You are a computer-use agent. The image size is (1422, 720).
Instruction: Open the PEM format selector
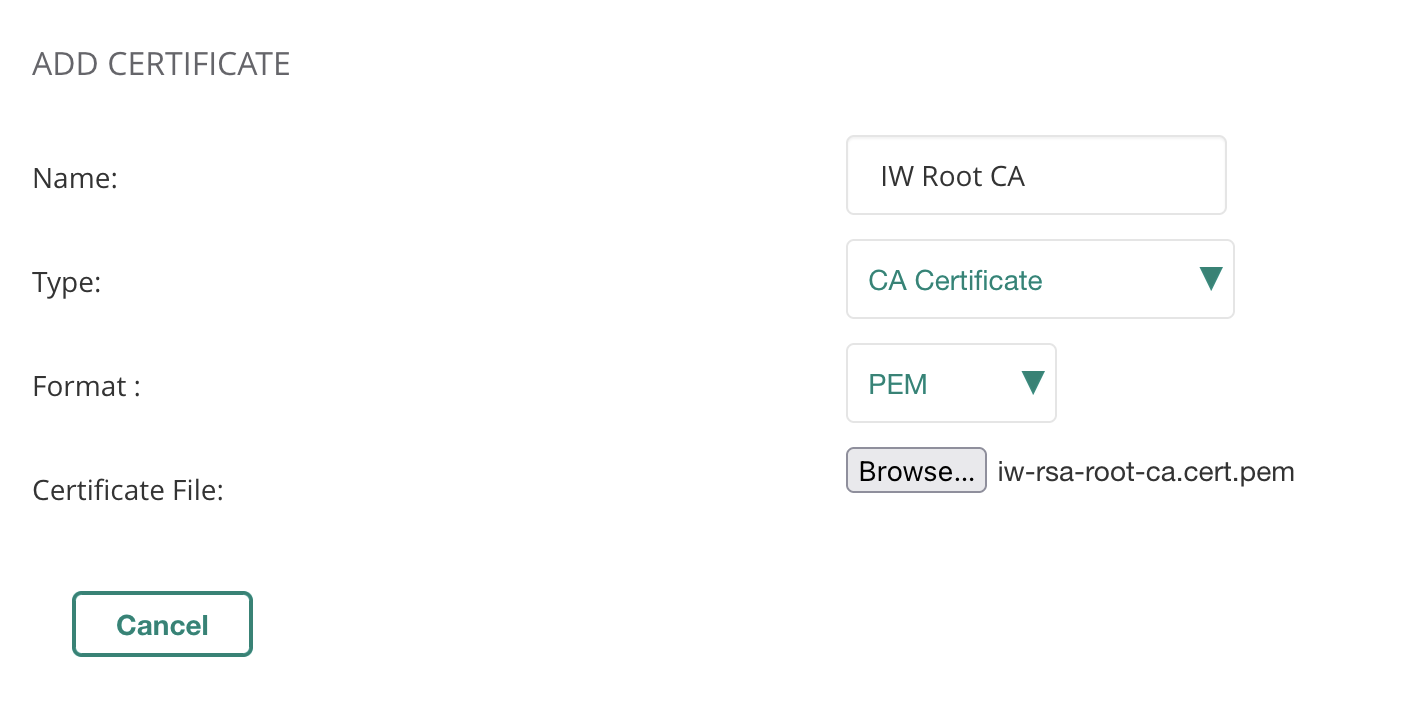[950, 383]
